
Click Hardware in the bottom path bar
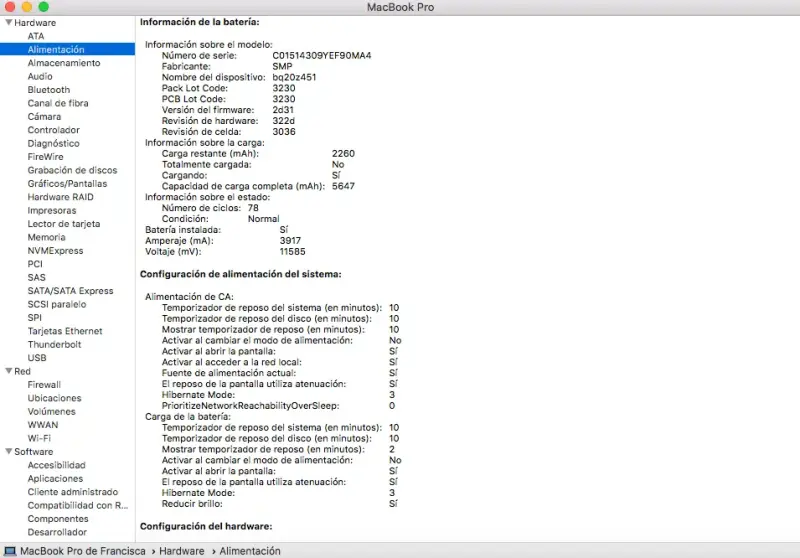[x=182, y=551]
